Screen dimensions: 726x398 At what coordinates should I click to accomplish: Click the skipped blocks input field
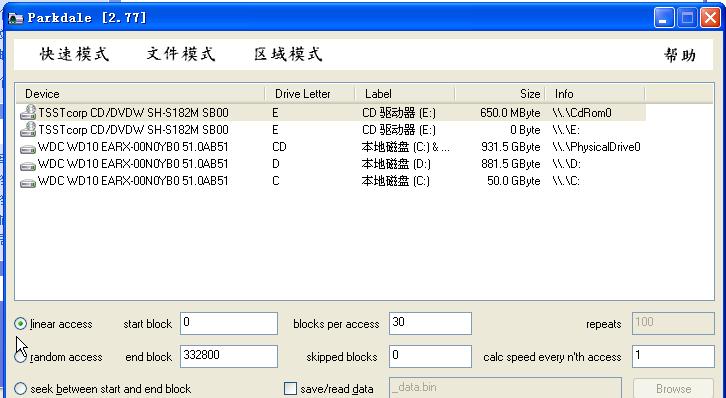(430, 356)
